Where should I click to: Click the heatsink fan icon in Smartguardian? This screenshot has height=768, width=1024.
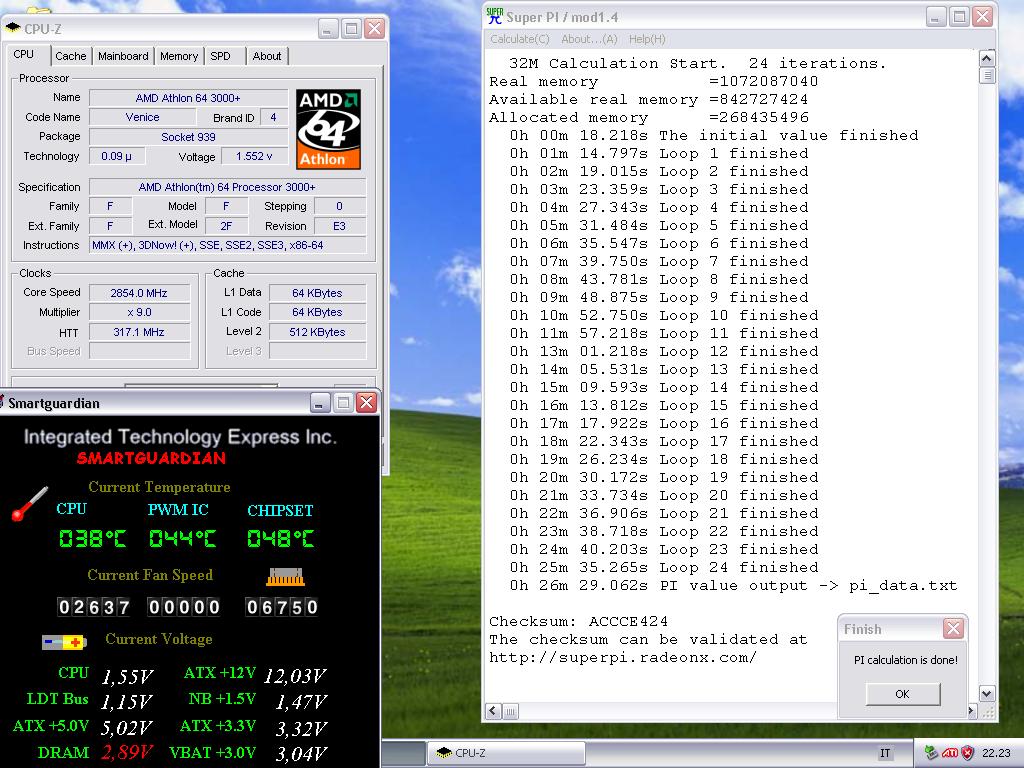tap(285, 577)
